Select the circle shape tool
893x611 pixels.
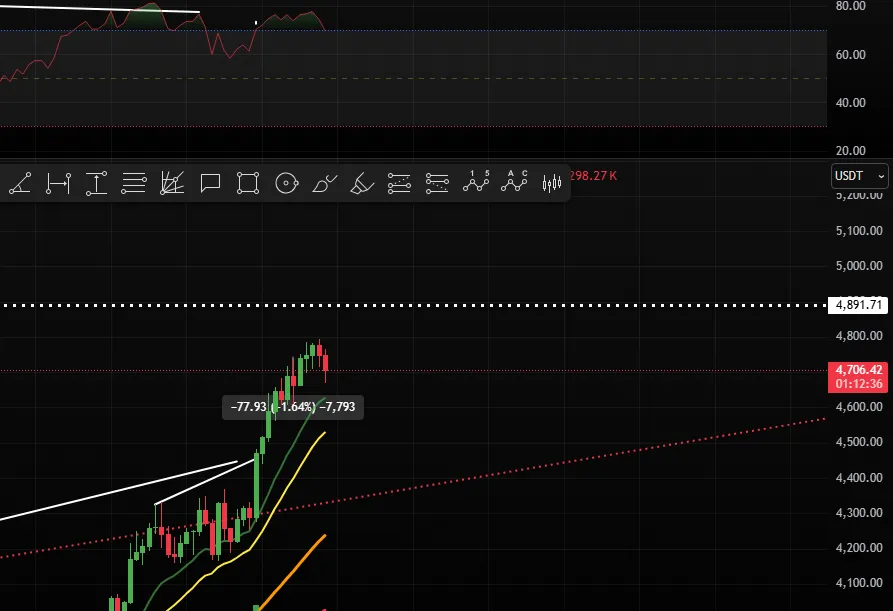(286, 183)
